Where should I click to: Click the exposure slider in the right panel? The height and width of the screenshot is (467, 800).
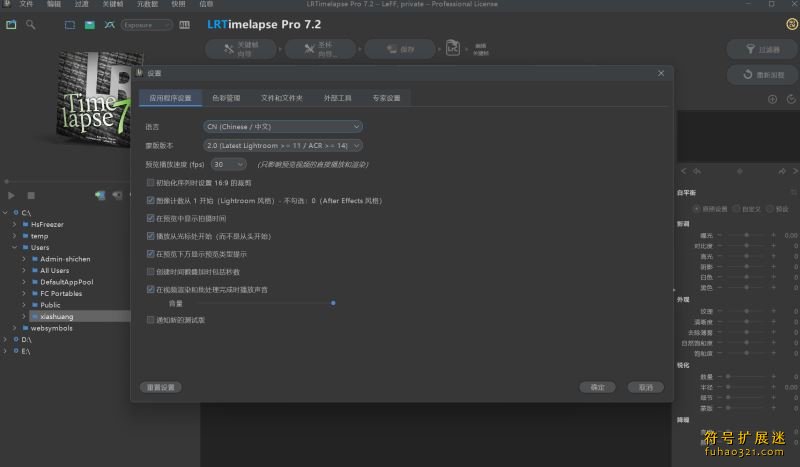tap(746, 235)
